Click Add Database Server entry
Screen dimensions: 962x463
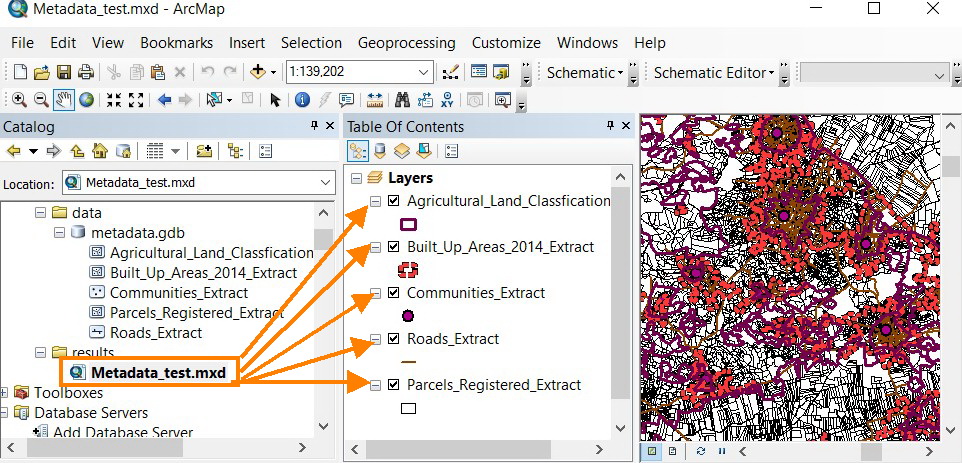(x=123, y=433)
